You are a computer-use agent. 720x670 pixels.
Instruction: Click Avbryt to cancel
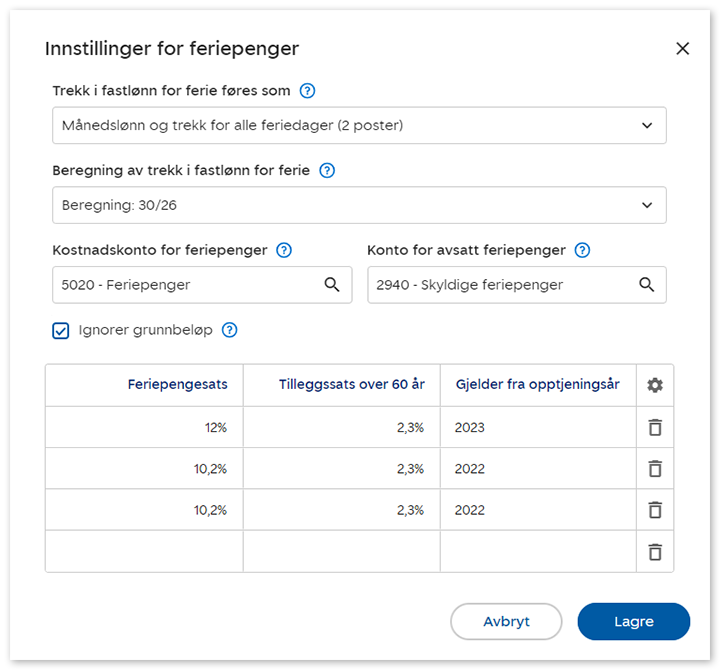click(x=506, y=621)
